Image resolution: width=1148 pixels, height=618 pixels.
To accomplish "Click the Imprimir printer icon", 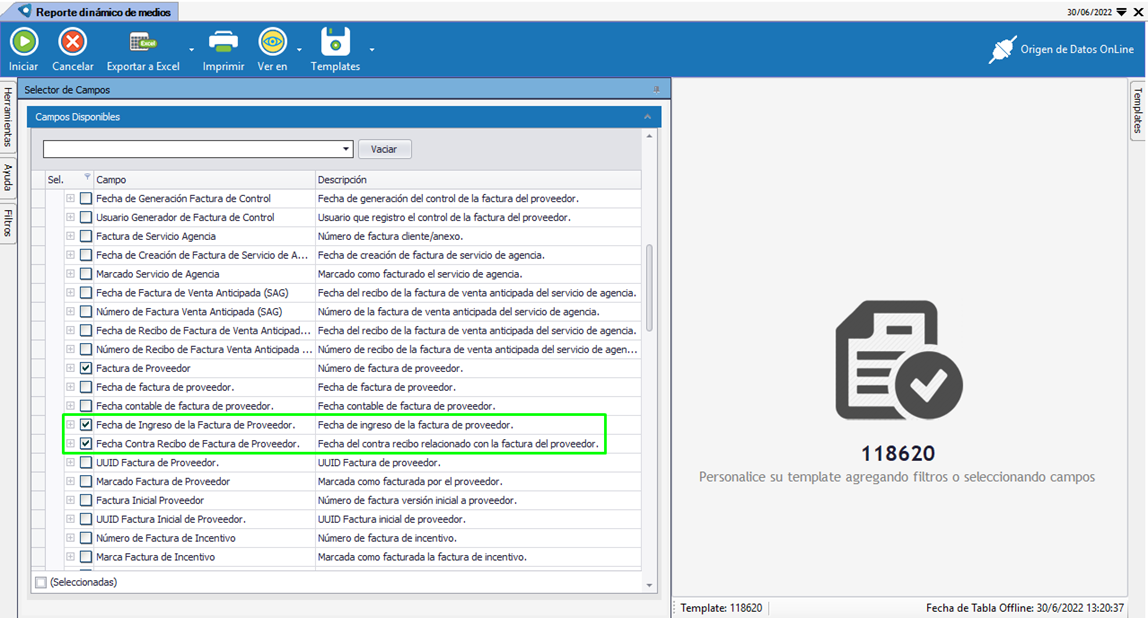I will (223, 42).
